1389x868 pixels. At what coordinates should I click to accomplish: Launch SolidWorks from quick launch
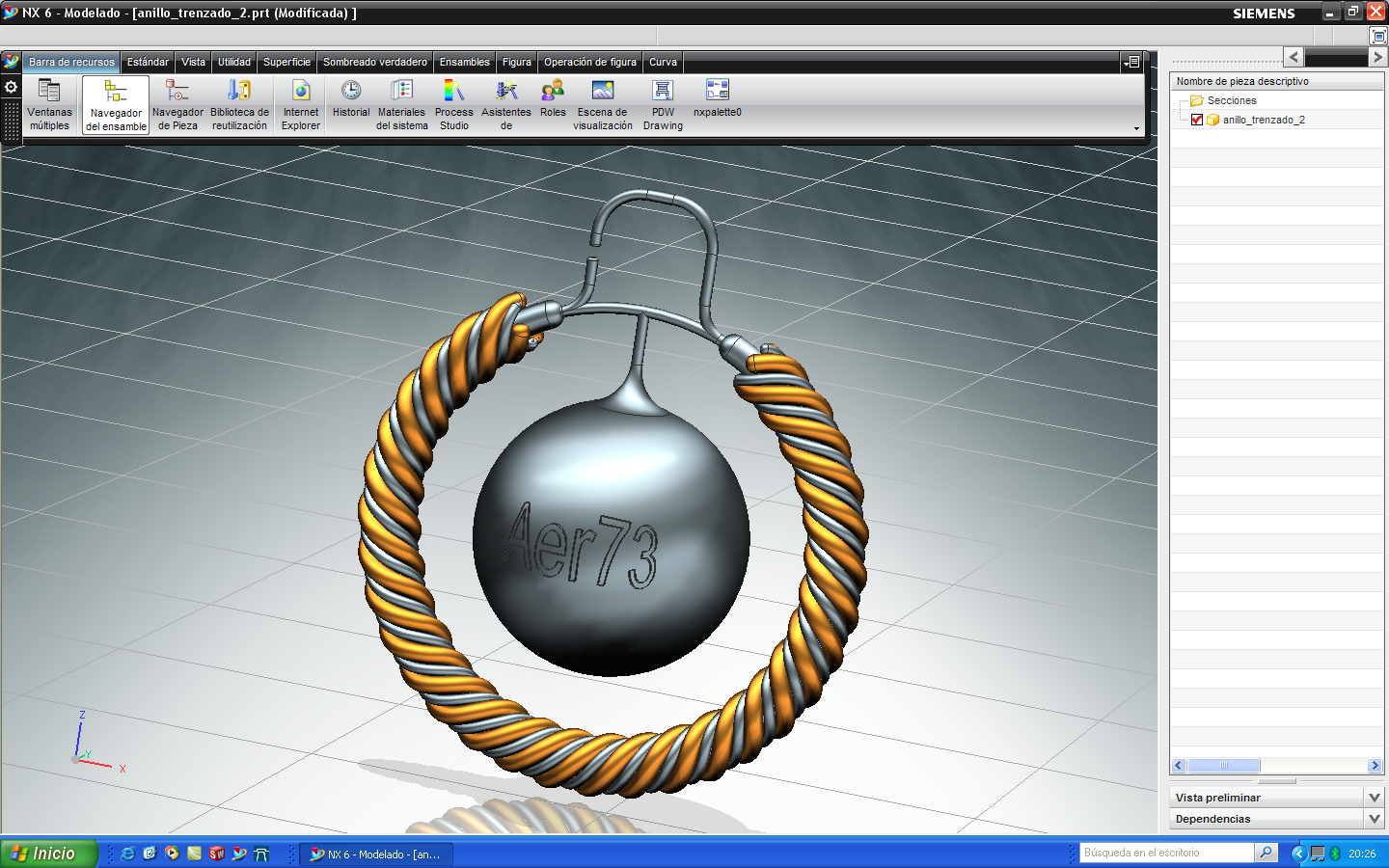pyautogui.click(x=217, y=854)
